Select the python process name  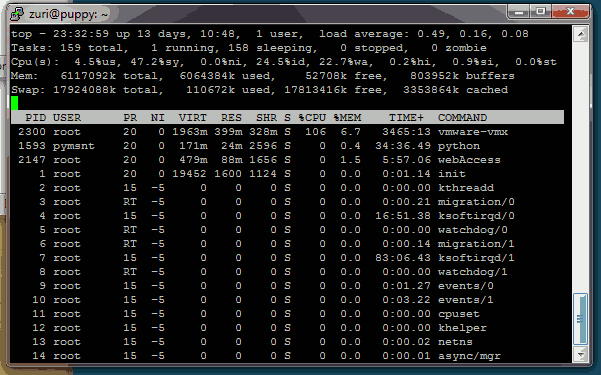click(x=459, y=146)
